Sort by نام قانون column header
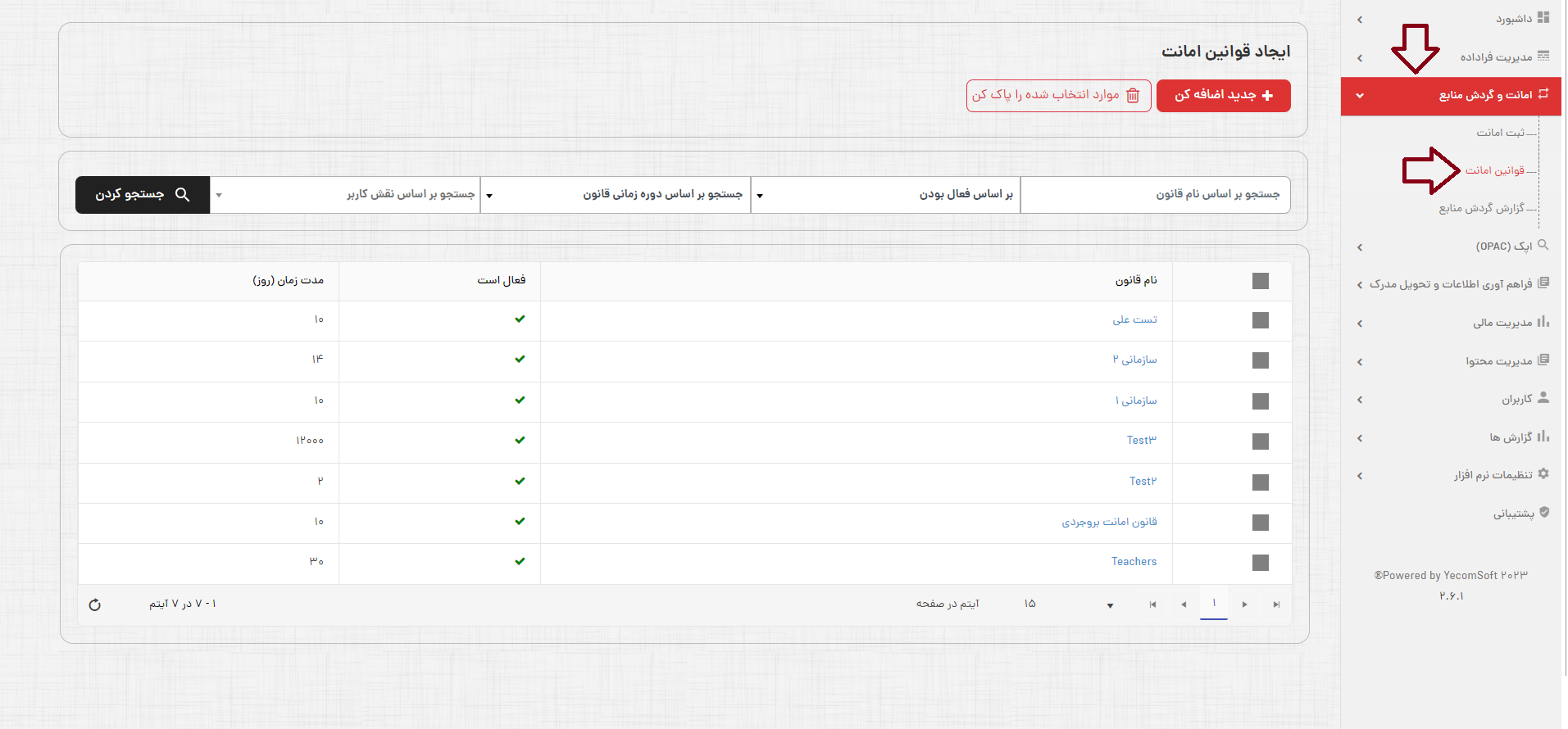 [1136, 280]
